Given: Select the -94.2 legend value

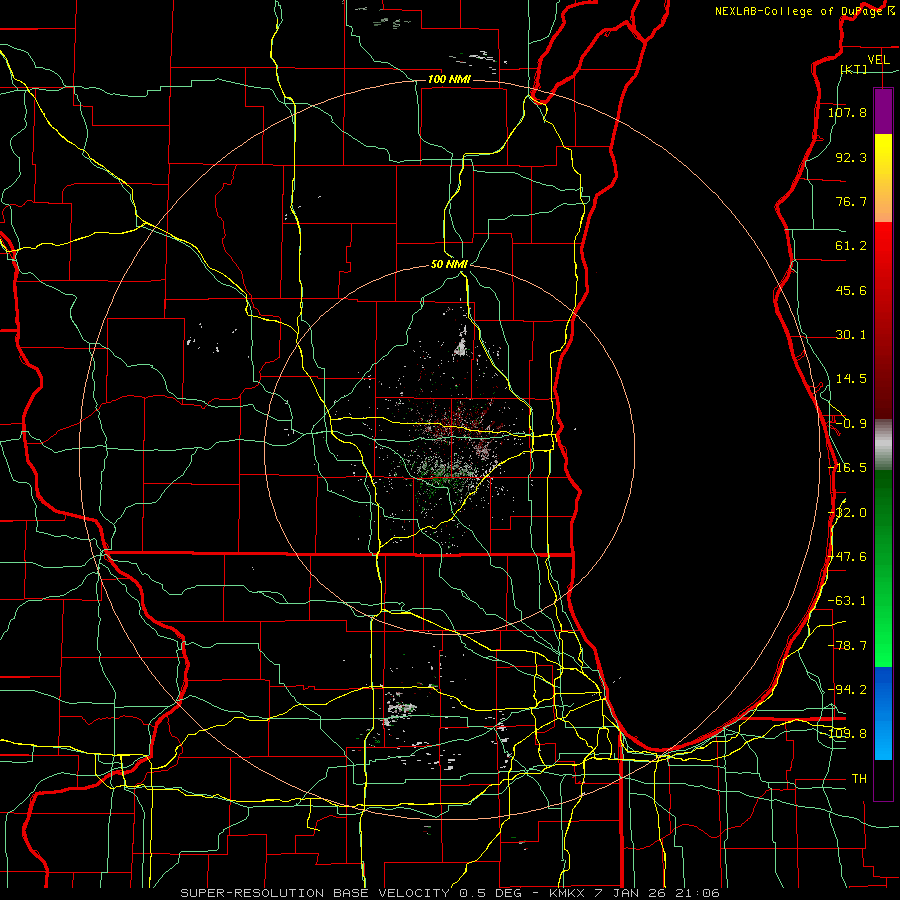Looking at the screenshot, I should coord(847,689).
